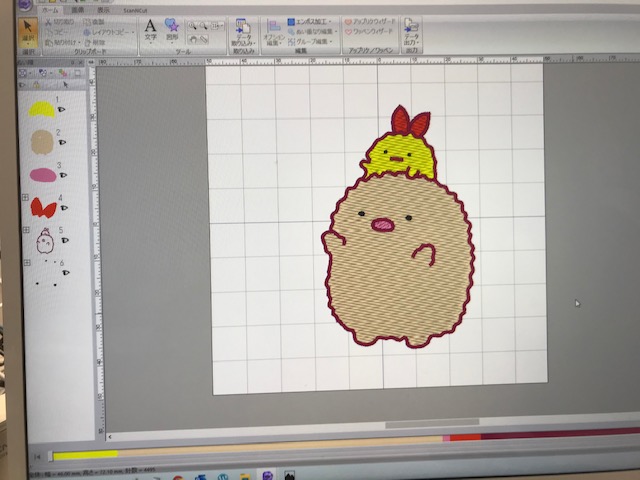This screenshot has height=480, width=640.
Task: Click the ruler origin button at canvas corner
Action: click(91, 62)
